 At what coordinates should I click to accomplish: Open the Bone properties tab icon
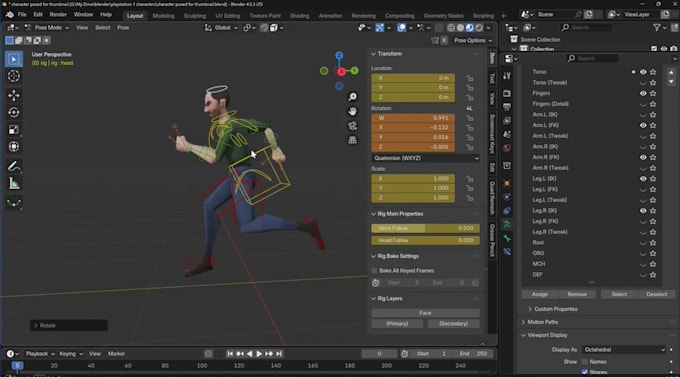(507, 238)
